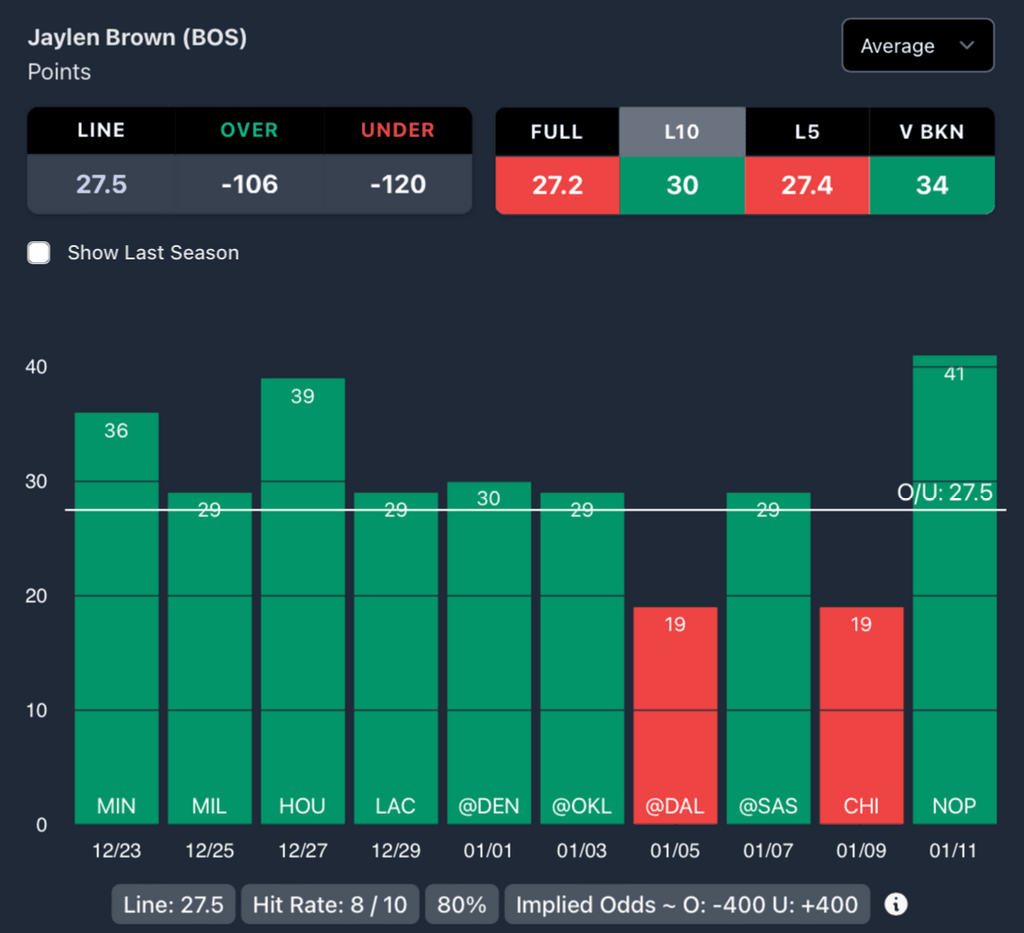
Task: Click the Jaylen Brown (BOS) title
Action: [137, 37]
